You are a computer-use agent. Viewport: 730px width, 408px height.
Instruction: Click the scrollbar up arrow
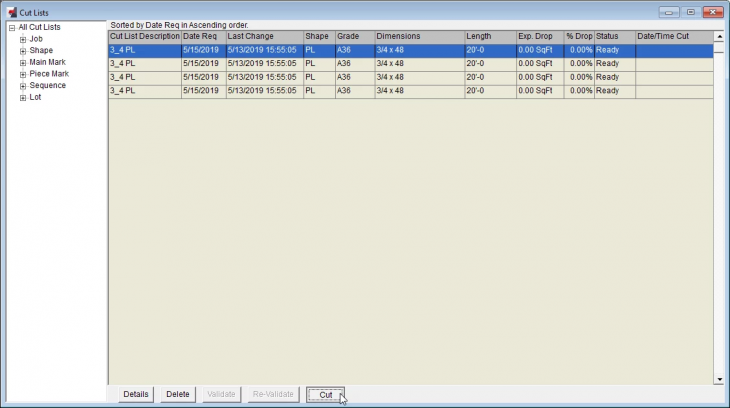click(719, 36)
